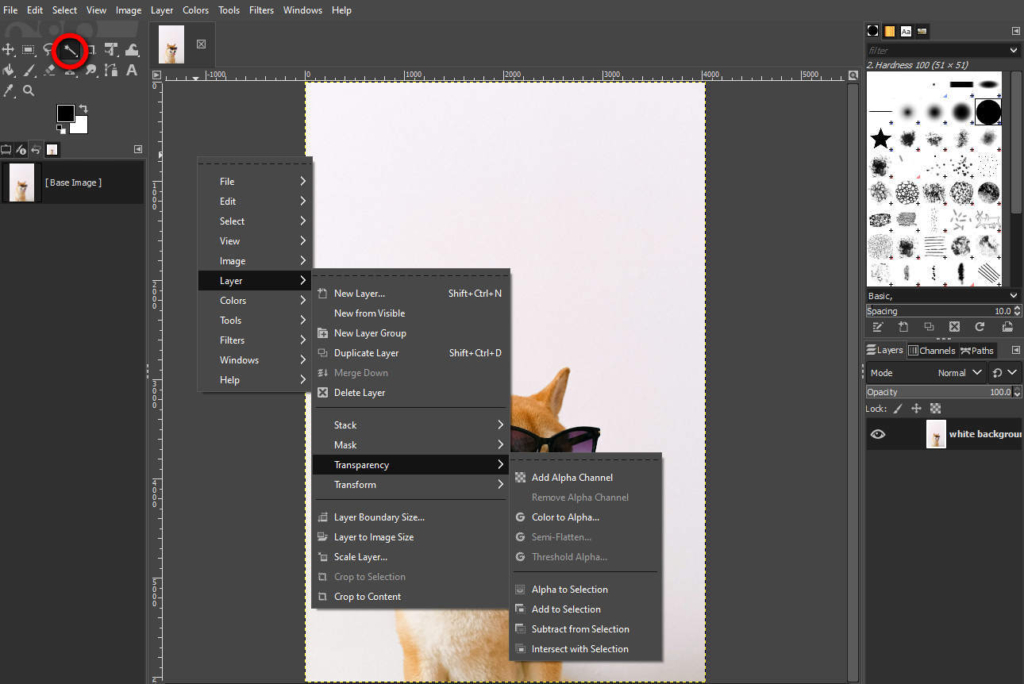Activate the Zoom magnifier tool
1024x684 pixels.
tap(29, 91)
